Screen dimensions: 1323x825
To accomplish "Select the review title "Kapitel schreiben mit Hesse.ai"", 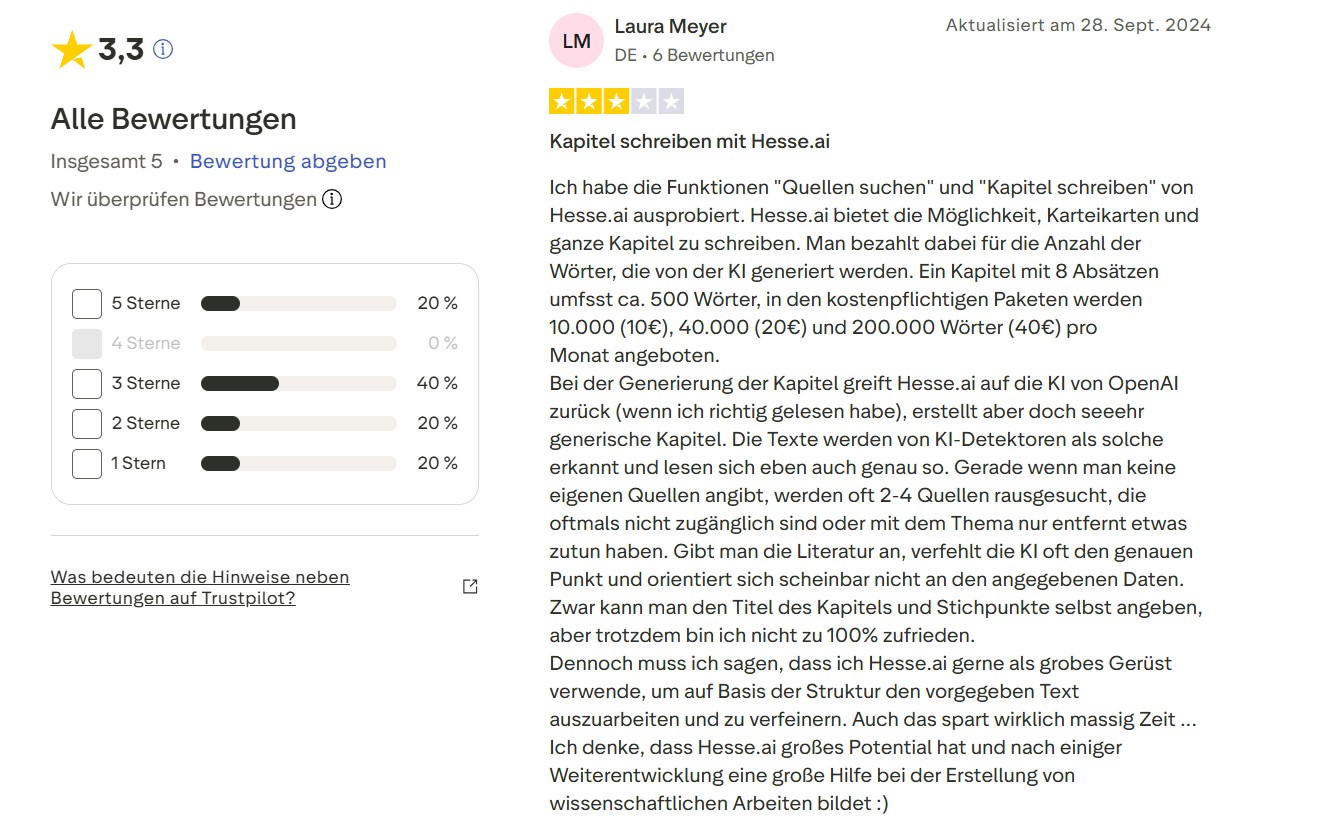I will click(x=688, y=141).
